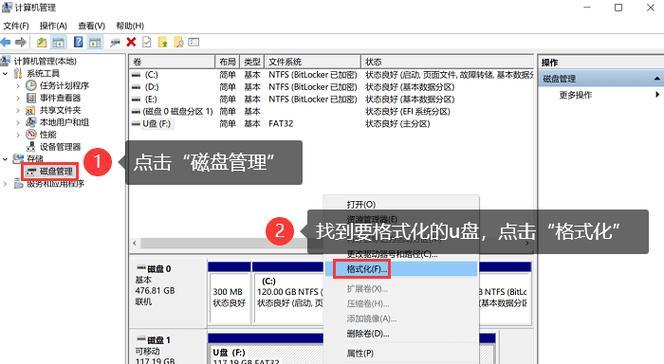
Task: Select the U盘 (F:) volume row
Action: pyautogui.click(x=331, y=124)
